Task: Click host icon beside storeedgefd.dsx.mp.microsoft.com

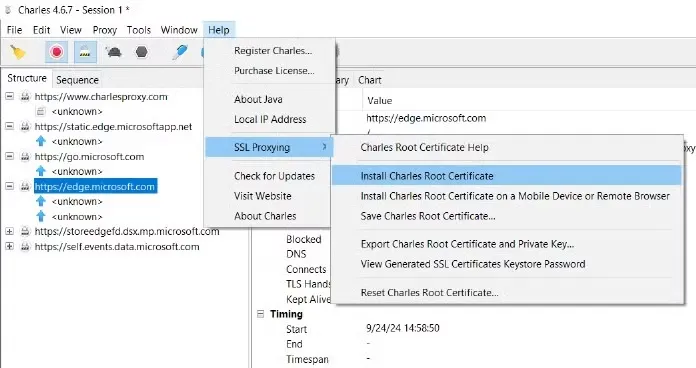Action: point(25,231)
